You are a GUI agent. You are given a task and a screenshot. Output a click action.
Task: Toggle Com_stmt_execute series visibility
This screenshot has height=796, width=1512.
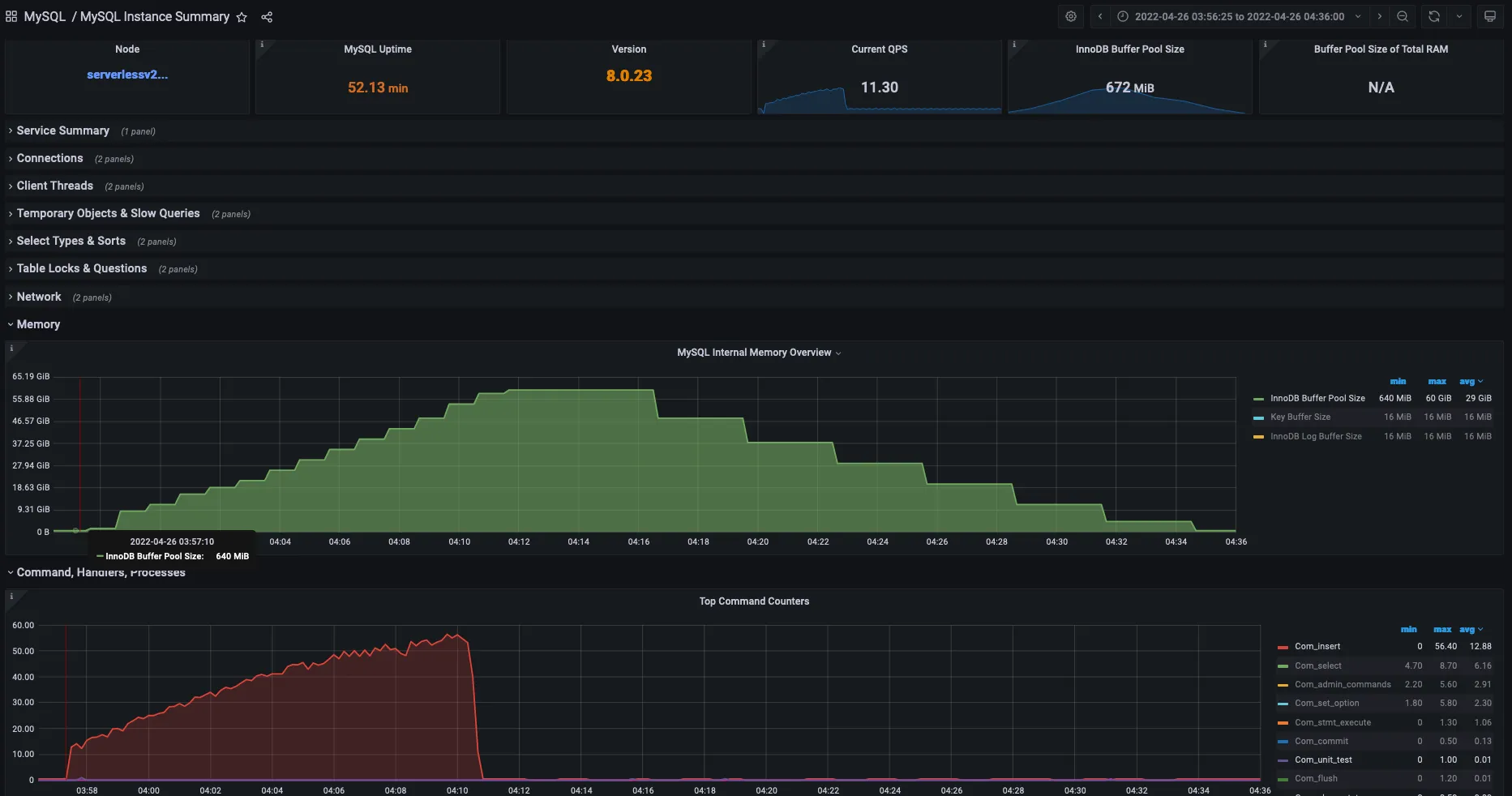coord(1333,723)
